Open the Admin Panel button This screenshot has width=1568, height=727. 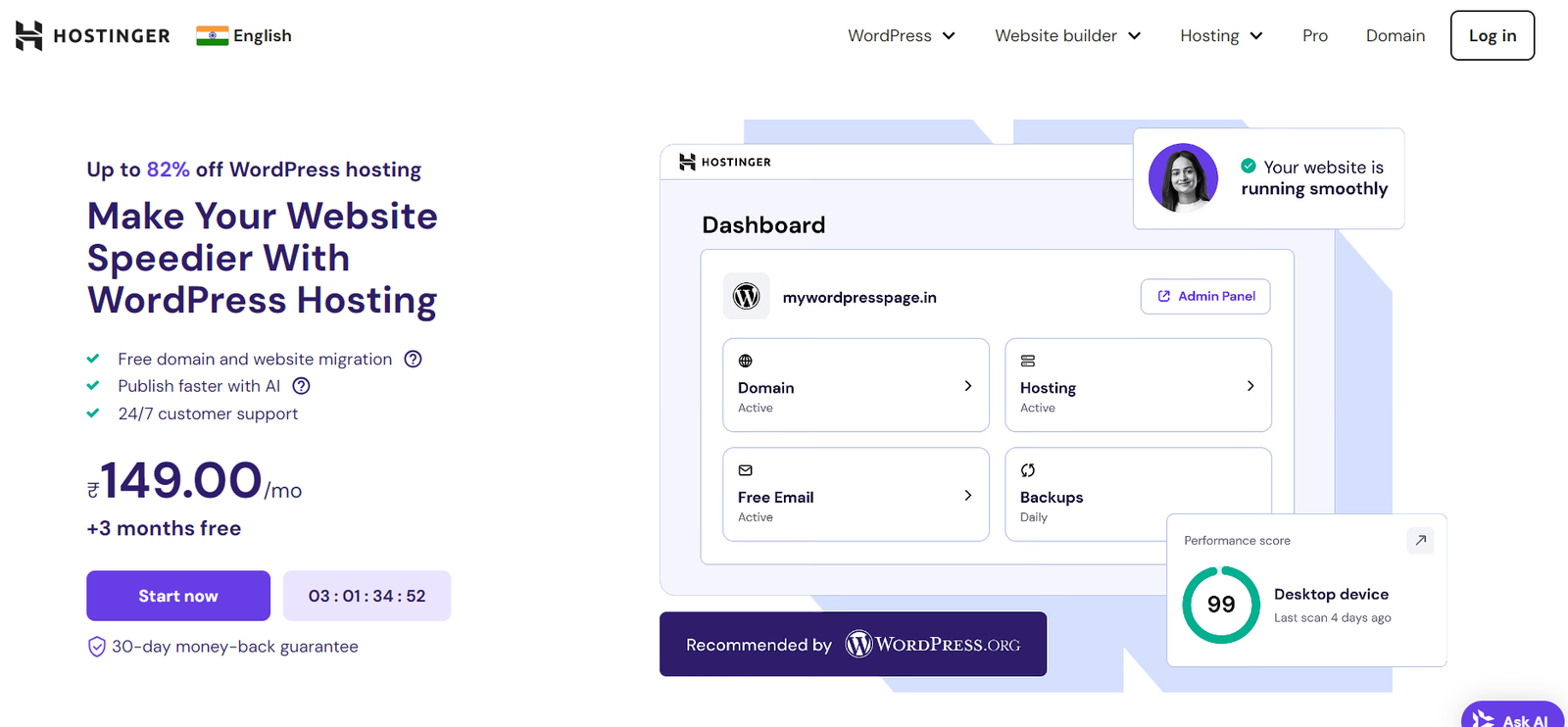click(1205, 297)
